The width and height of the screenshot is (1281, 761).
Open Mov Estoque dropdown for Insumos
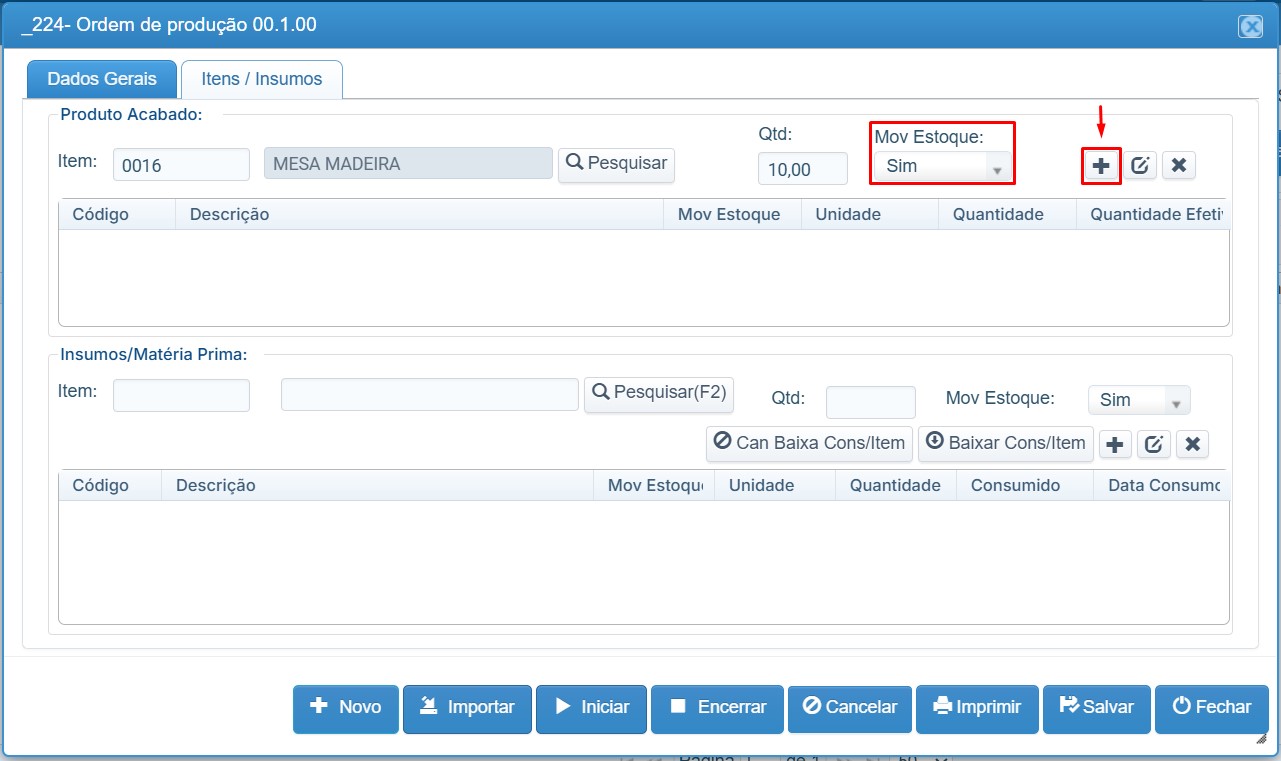[1139, 400]
